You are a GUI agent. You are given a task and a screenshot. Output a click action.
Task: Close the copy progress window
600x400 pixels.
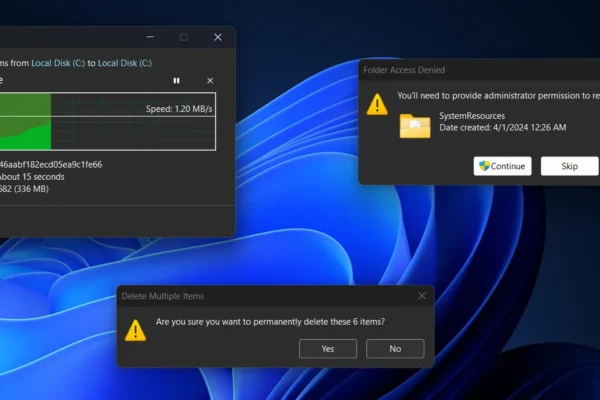point(218,37)
